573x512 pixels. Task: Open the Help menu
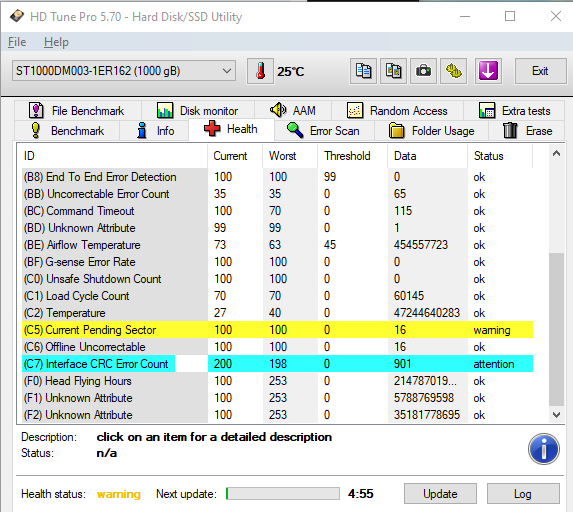click(56, 42)
